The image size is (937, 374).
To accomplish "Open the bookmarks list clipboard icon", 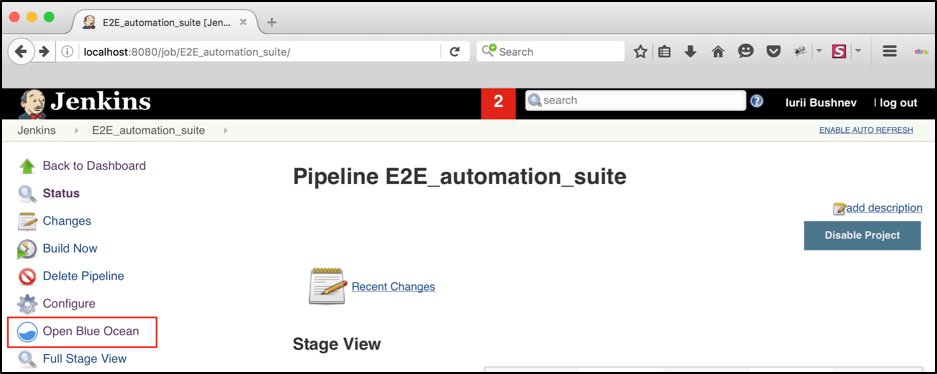I will pos(664,52).
